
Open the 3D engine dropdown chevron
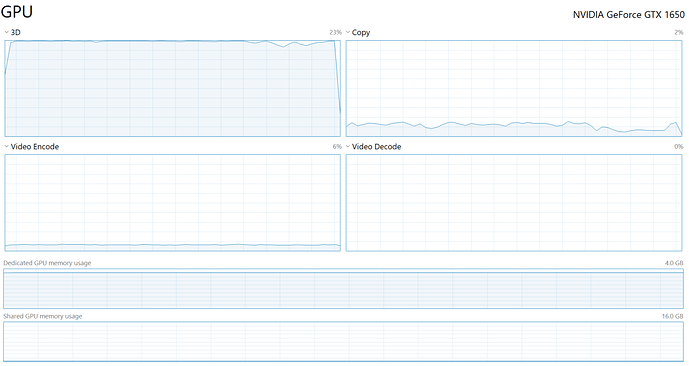(7, 32)
